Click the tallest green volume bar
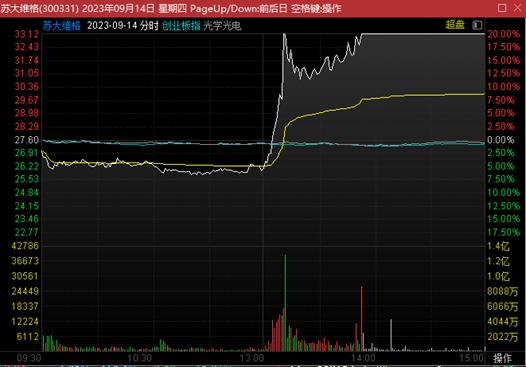Screen dimensions: 526x367 coord(285,303)
